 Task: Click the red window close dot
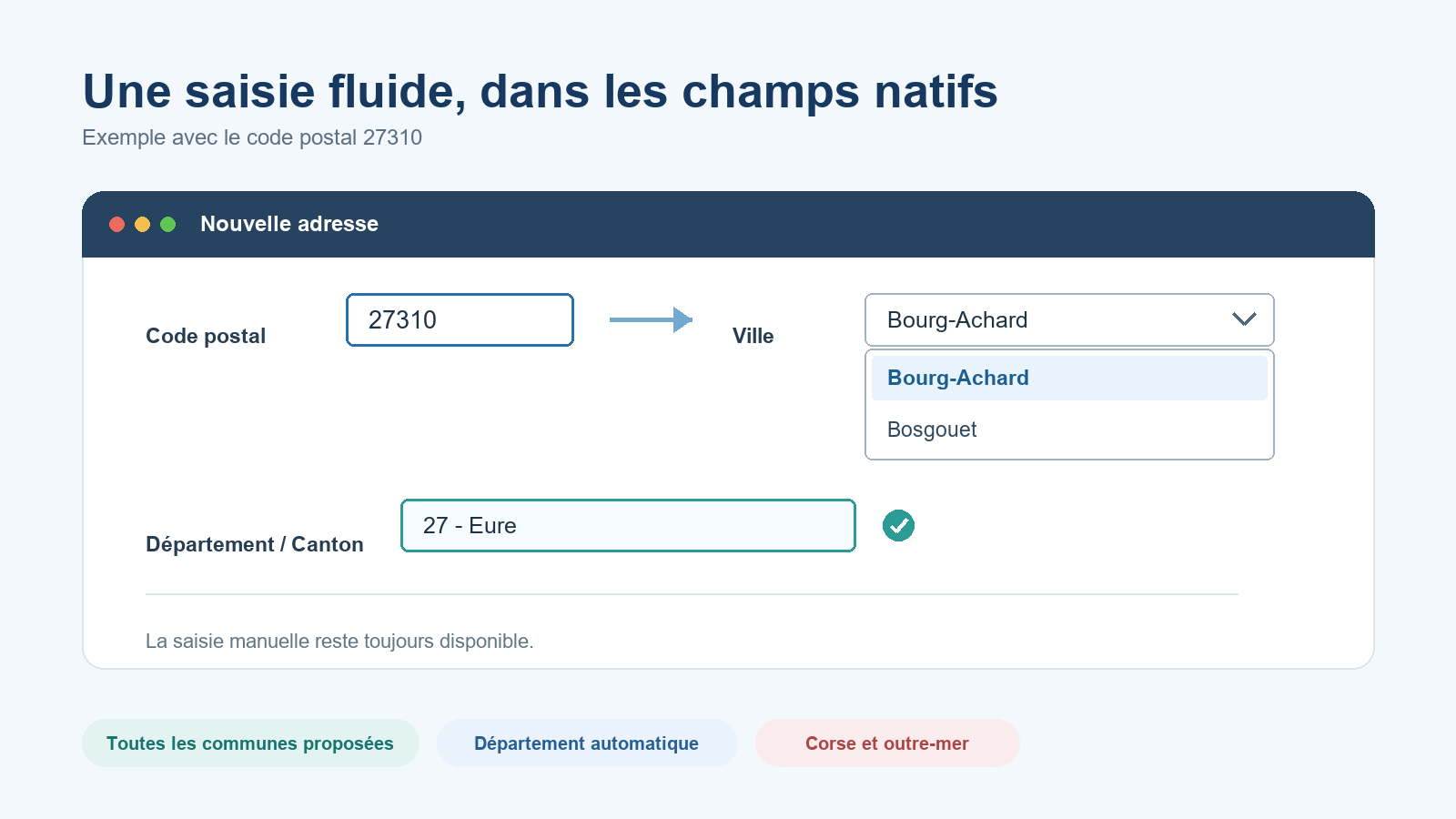tap(116, 224)
